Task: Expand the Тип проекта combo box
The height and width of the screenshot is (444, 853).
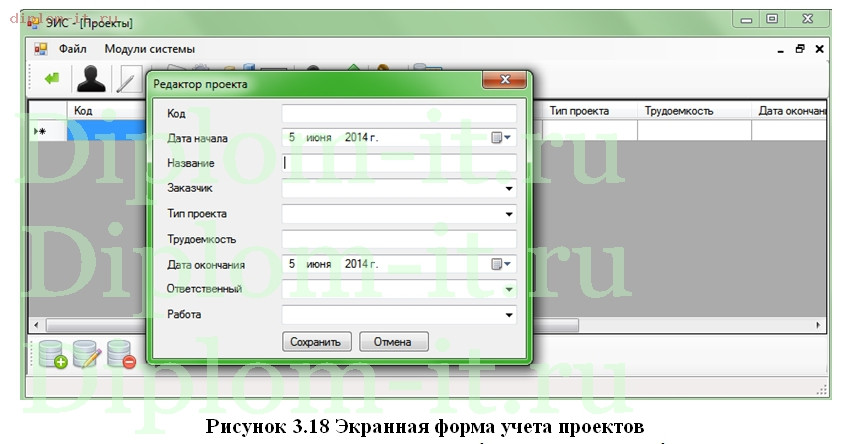Action: pyautogui.click(x=509, y=214)
